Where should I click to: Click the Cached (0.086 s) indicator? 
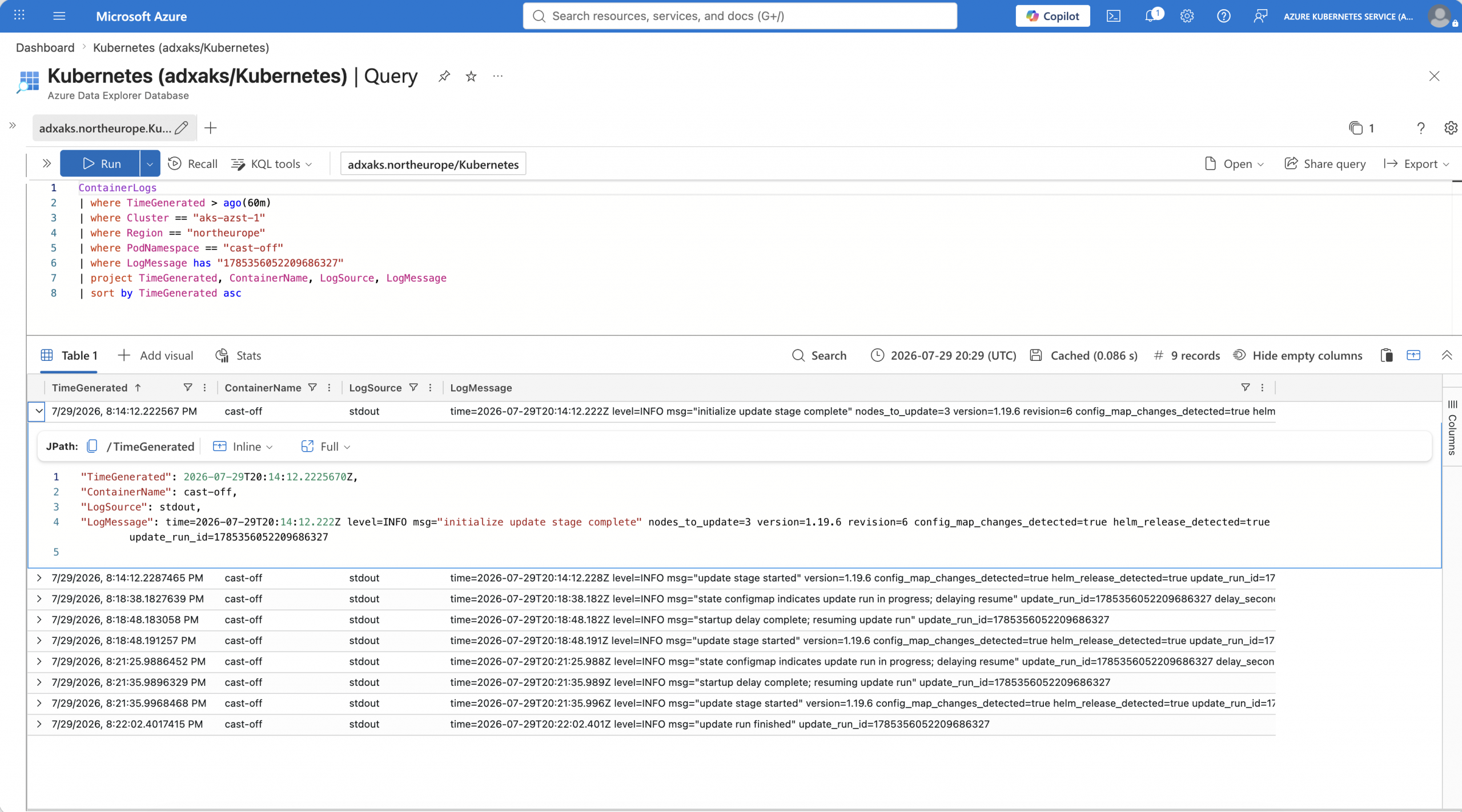tap(1083, 355)
